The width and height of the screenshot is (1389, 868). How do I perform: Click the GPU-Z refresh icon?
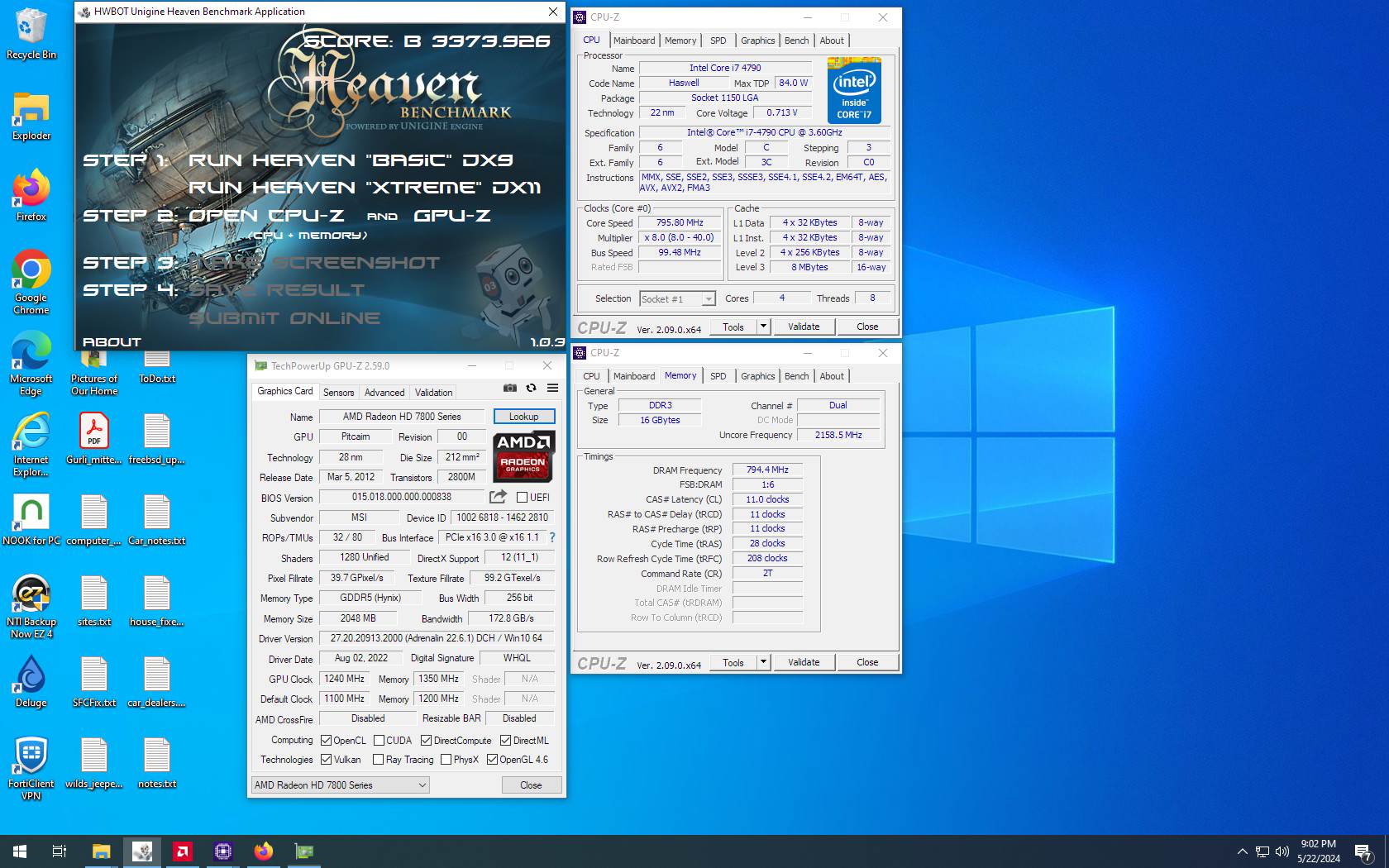532,388
